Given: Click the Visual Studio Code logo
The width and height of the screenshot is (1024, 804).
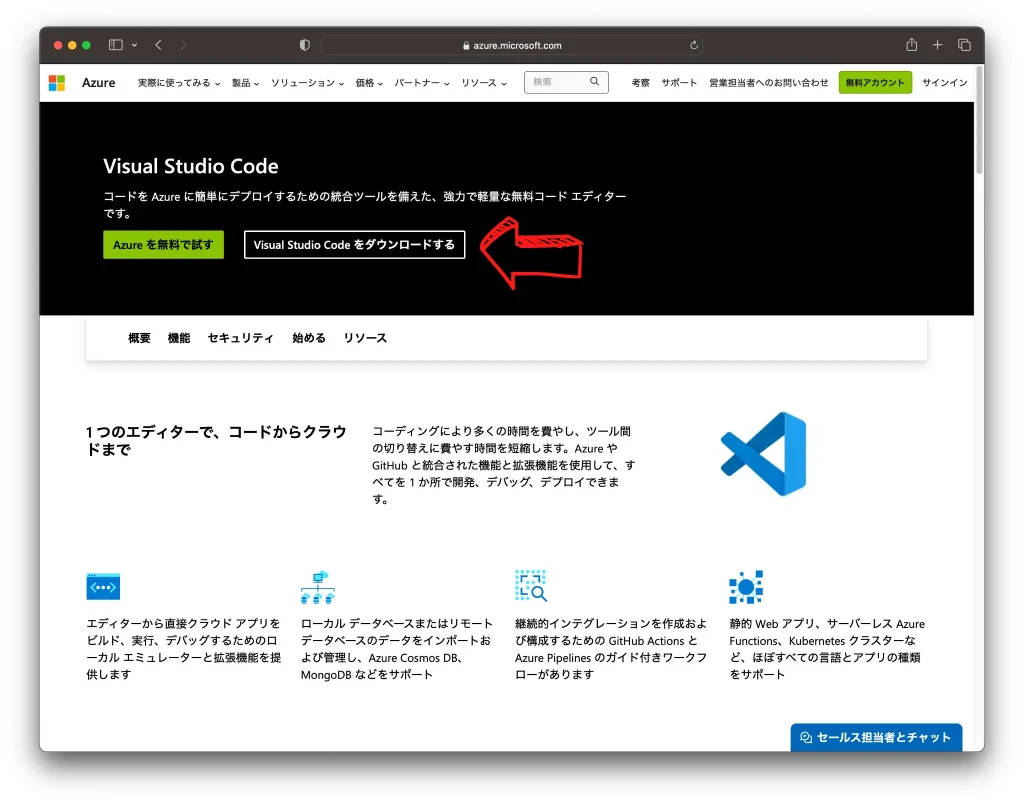Looking at the screenshot, I should (763, 453).
